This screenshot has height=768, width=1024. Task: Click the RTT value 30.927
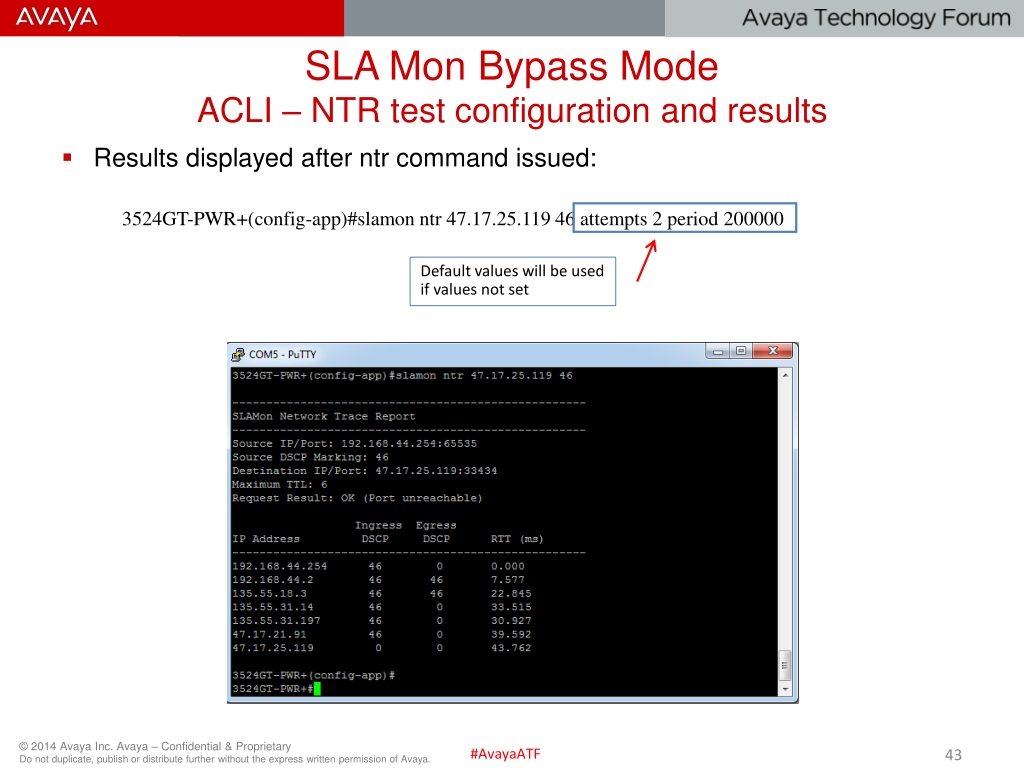click(511, 621)
